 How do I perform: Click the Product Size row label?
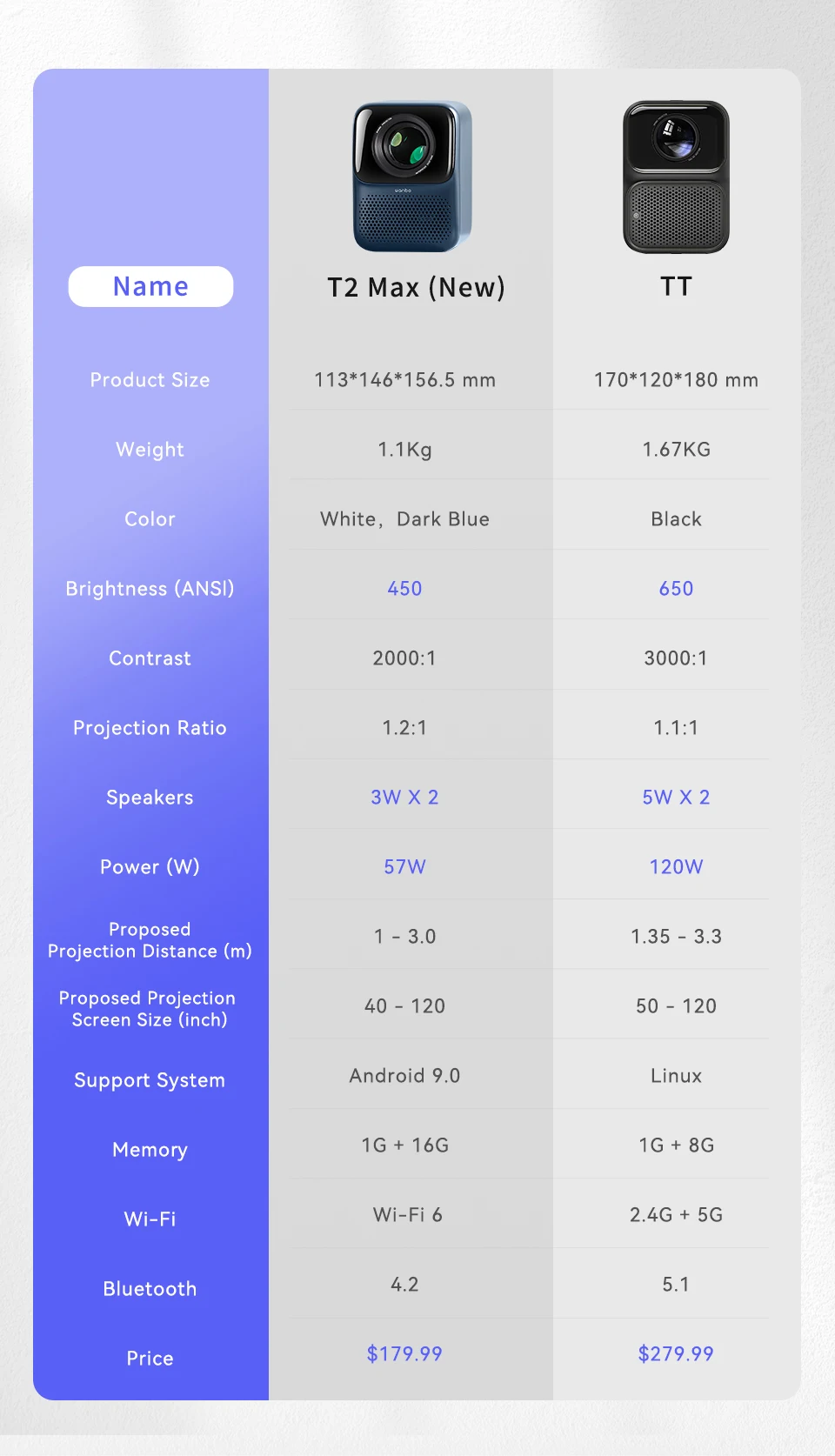tap(150, 380)
